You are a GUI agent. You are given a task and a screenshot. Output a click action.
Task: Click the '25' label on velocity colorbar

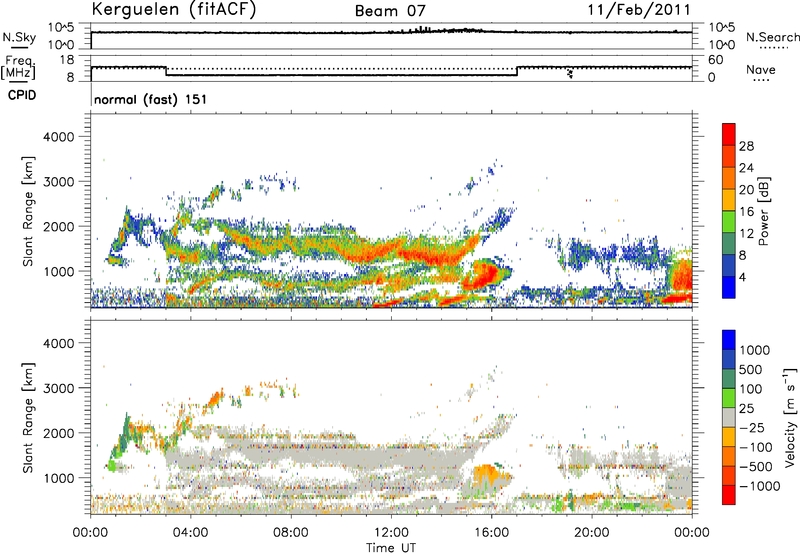pyautogui.click(x=746, y=408)
